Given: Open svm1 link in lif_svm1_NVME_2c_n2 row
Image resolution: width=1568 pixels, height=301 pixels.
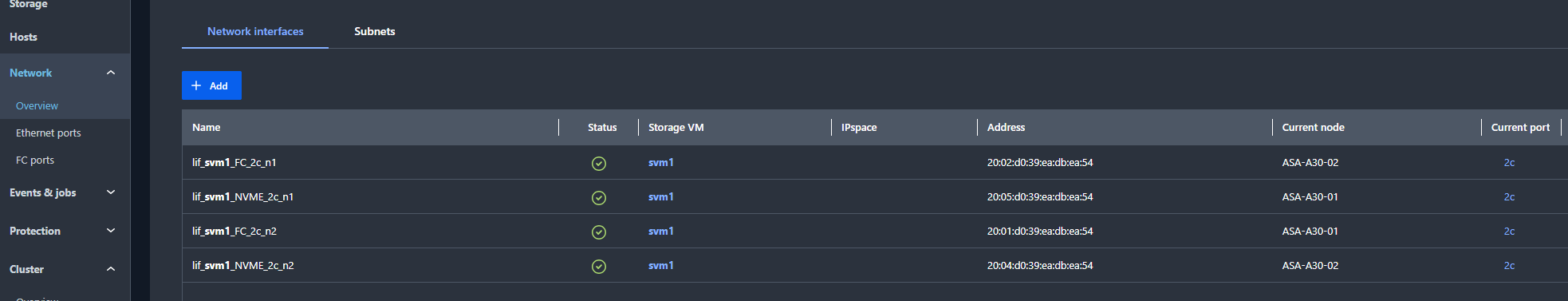Looking at the screenshot, I should pos(661,265).
